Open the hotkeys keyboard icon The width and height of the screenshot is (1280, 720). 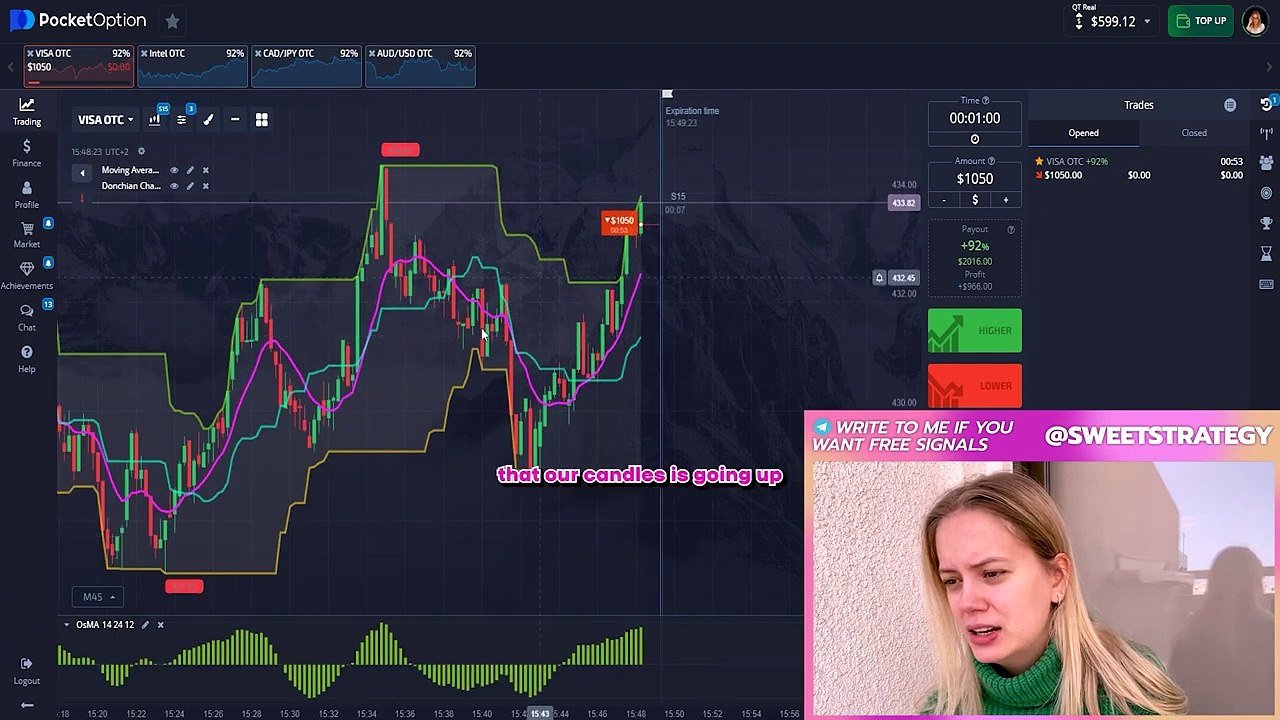coord(1266,284)
